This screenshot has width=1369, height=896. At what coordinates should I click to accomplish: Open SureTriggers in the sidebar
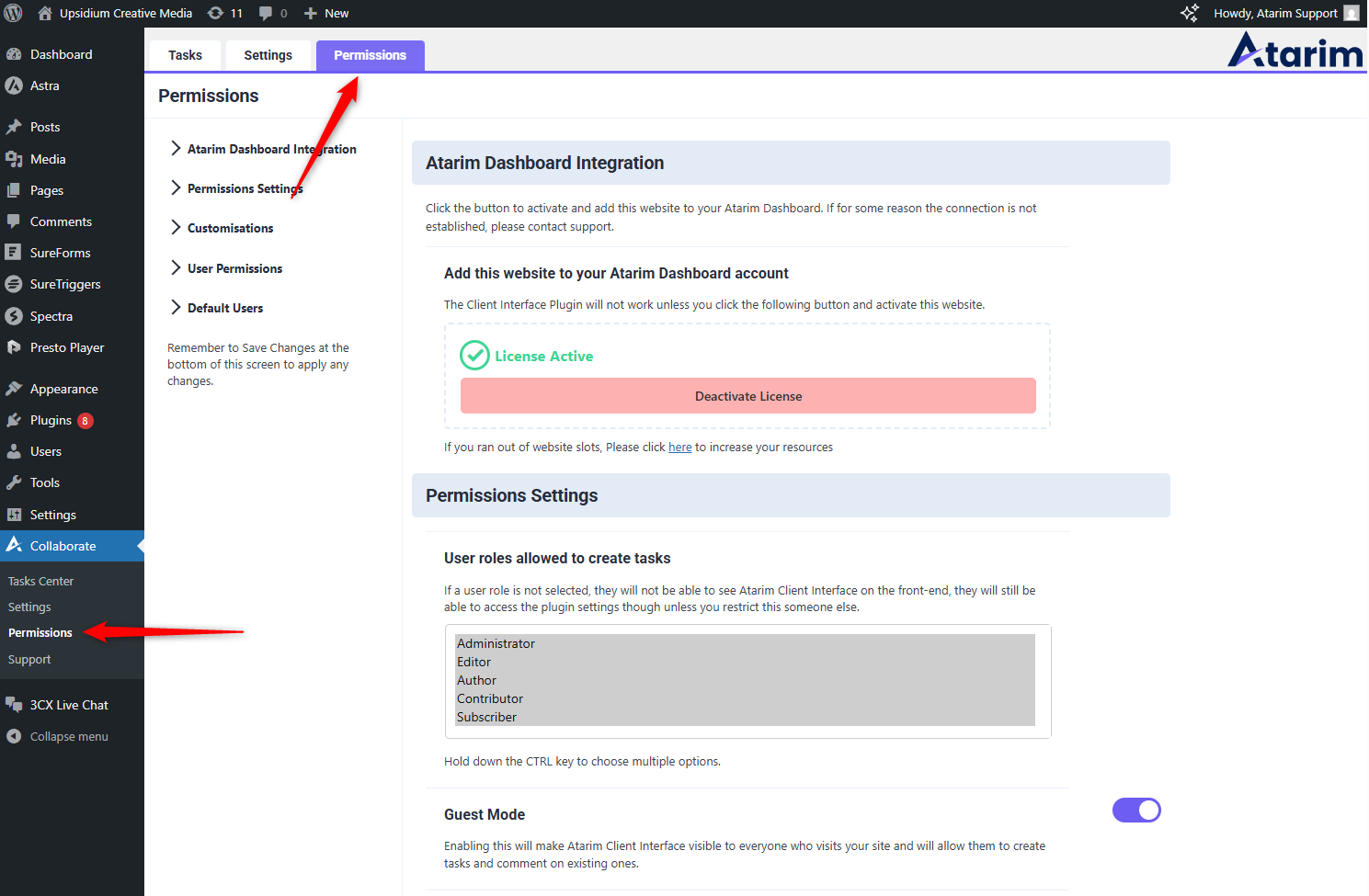(64, 284)
